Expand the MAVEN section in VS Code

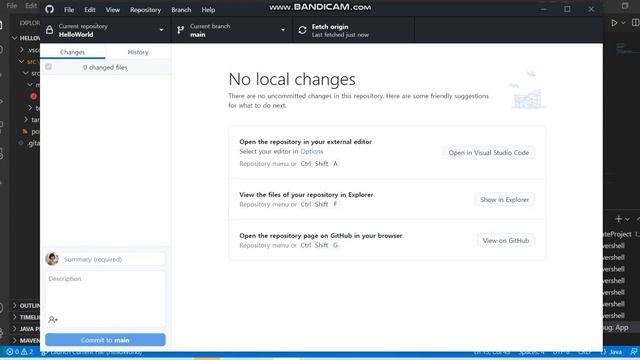click(15, 340)
